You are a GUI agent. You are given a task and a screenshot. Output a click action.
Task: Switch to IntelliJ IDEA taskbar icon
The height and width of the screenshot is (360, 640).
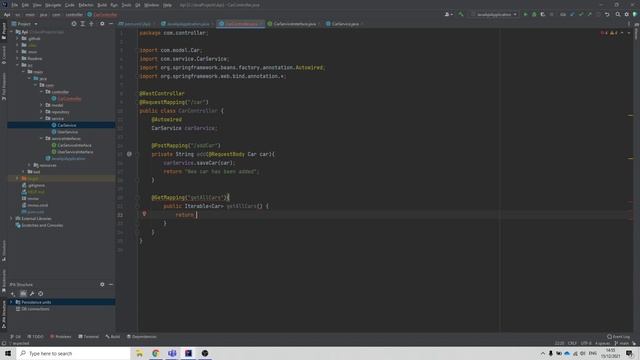pos(188,353)
